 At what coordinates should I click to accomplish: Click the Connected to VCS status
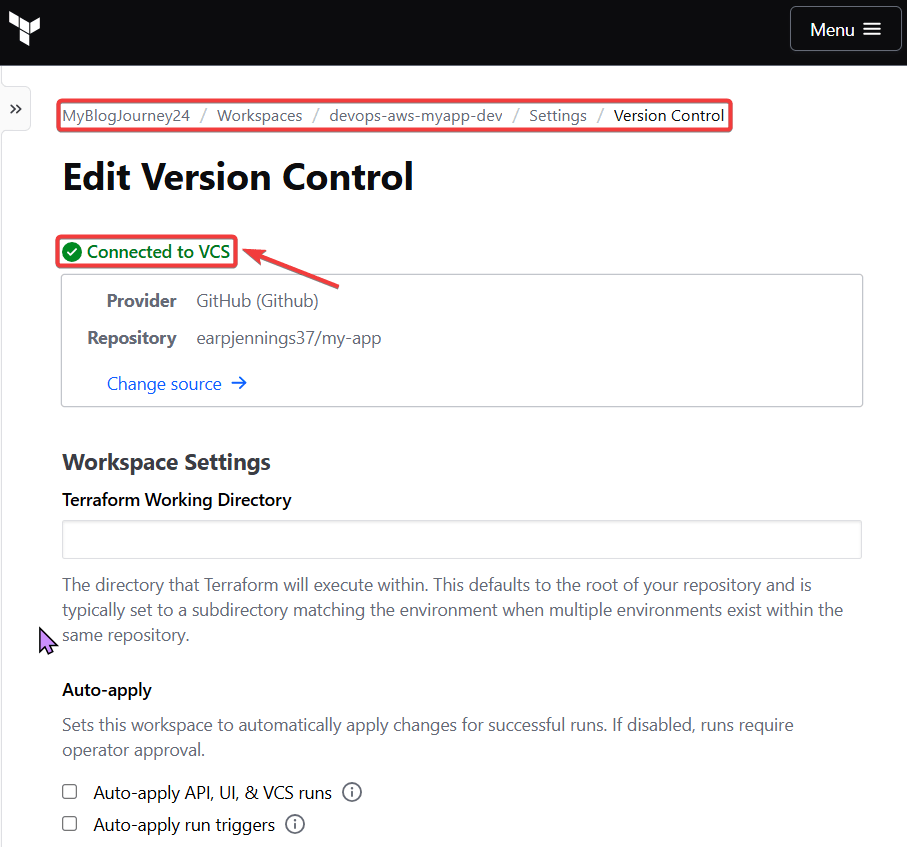158,252
